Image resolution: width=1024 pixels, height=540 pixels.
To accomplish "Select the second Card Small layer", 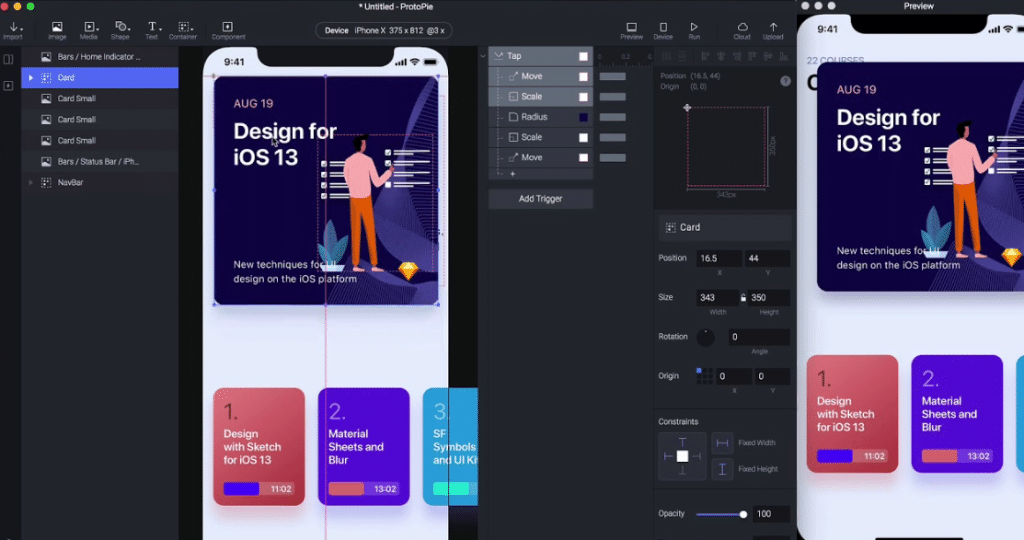I will [100, 119].
